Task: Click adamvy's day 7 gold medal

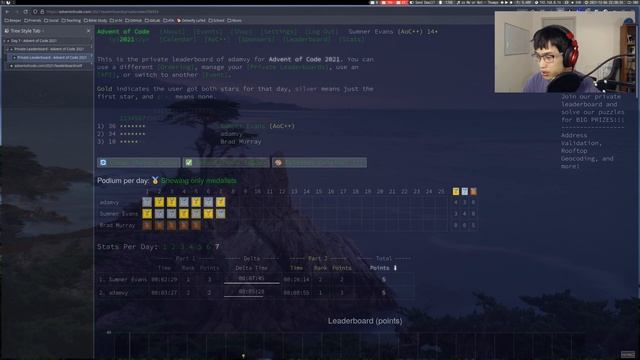Action: [220, 202]
